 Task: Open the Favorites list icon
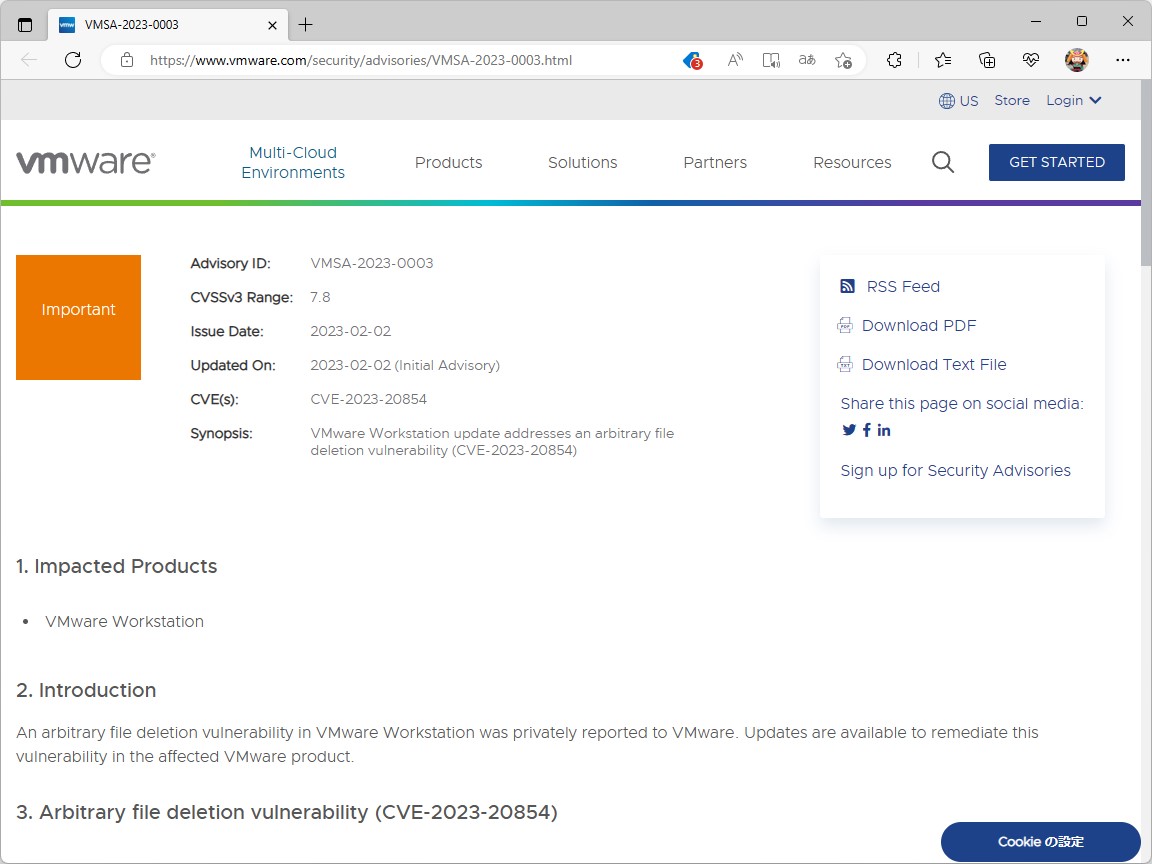point(943,60)
